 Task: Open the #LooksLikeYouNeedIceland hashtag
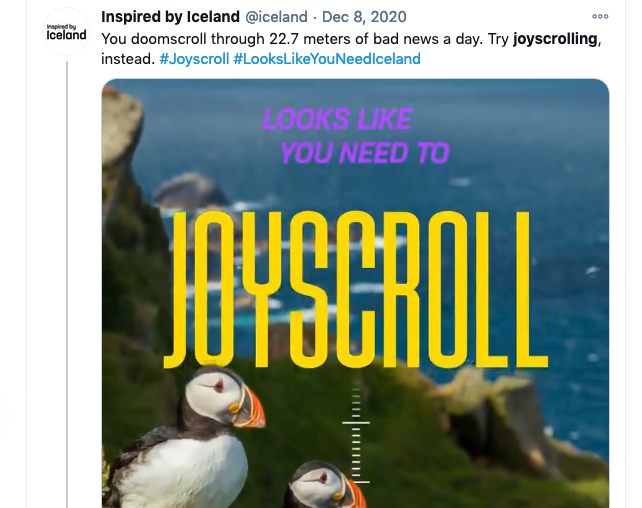(x=327, y=59)
